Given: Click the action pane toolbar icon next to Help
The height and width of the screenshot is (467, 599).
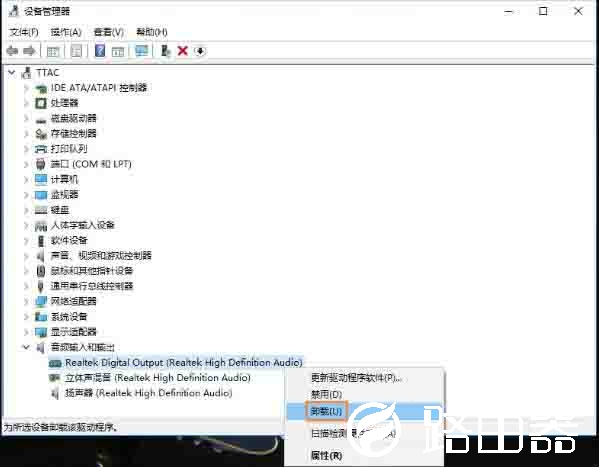Looking at the screenshot, I should (x=118, y=51).
